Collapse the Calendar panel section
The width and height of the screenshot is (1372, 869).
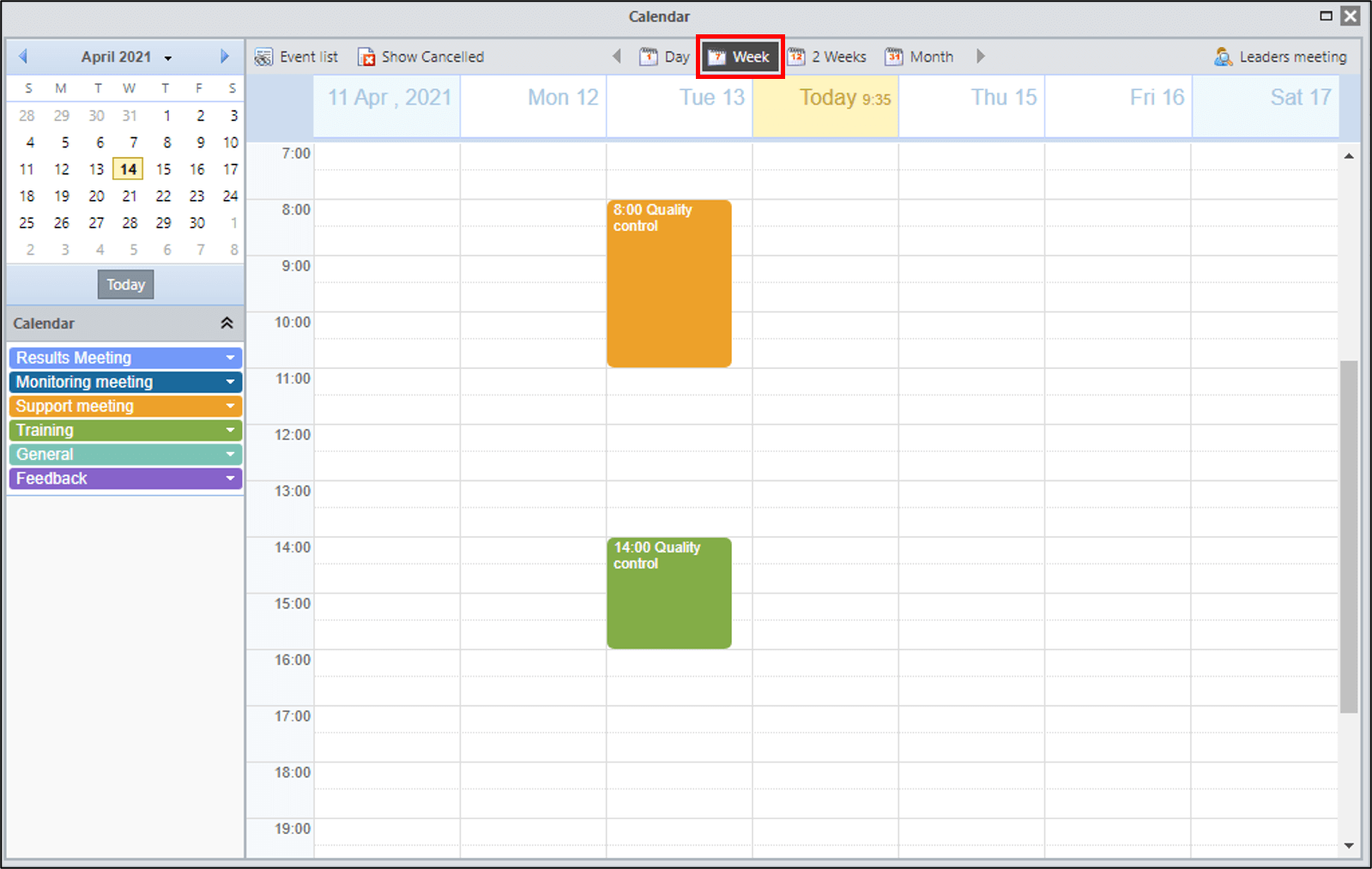click(x=227, y=323)
